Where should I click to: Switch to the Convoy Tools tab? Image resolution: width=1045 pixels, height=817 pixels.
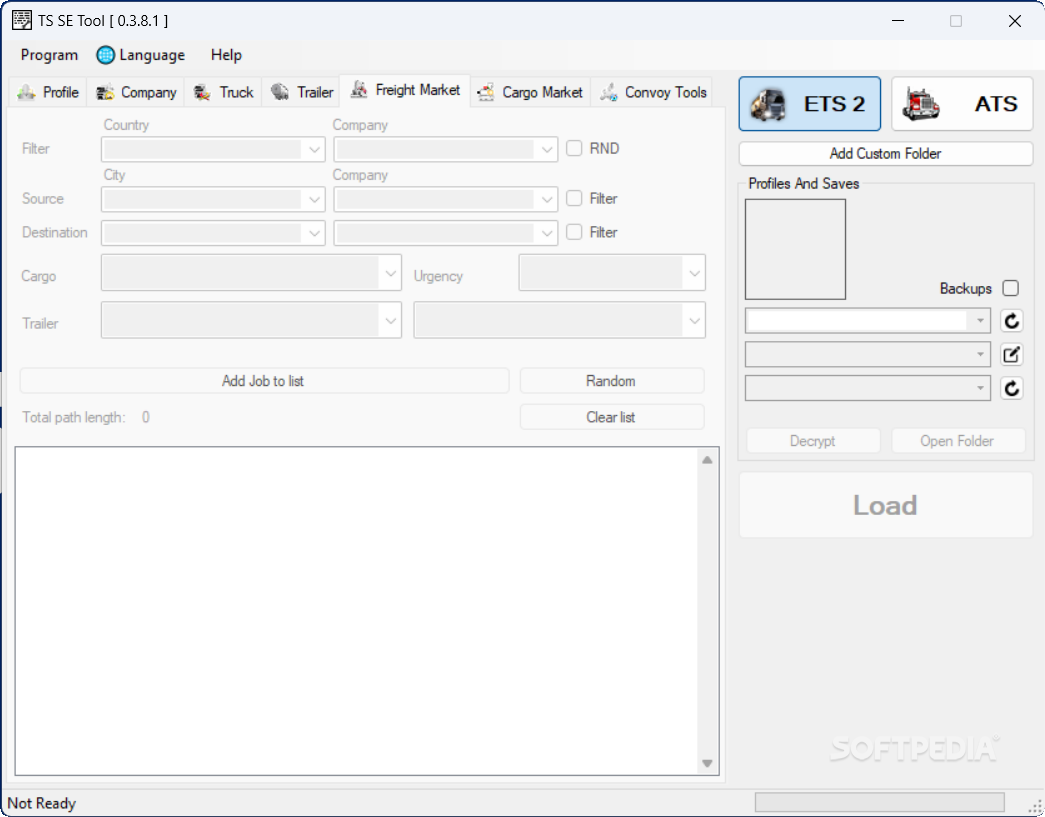point(652,92)
